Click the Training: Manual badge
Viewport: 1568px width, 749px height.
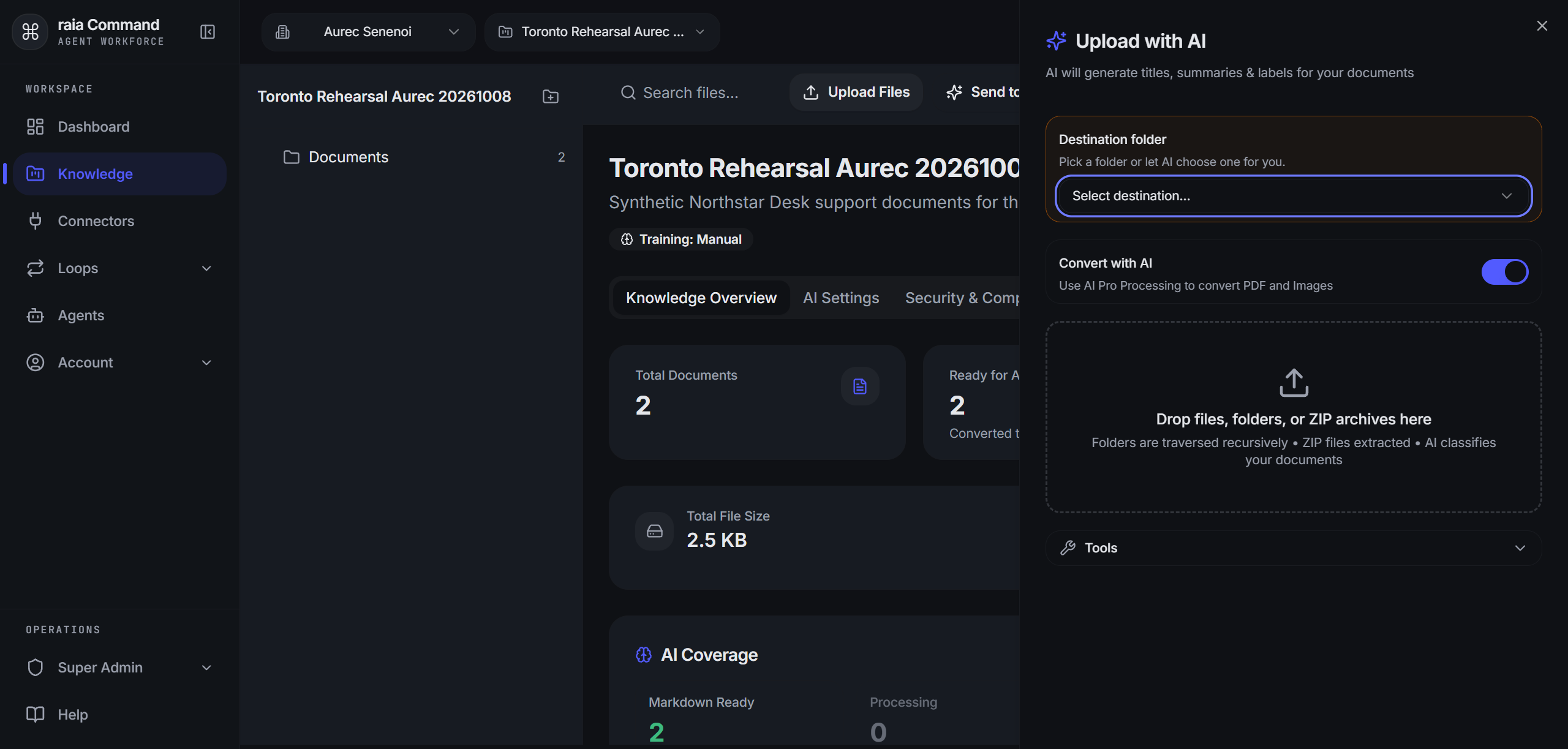[x=680, y=239]
